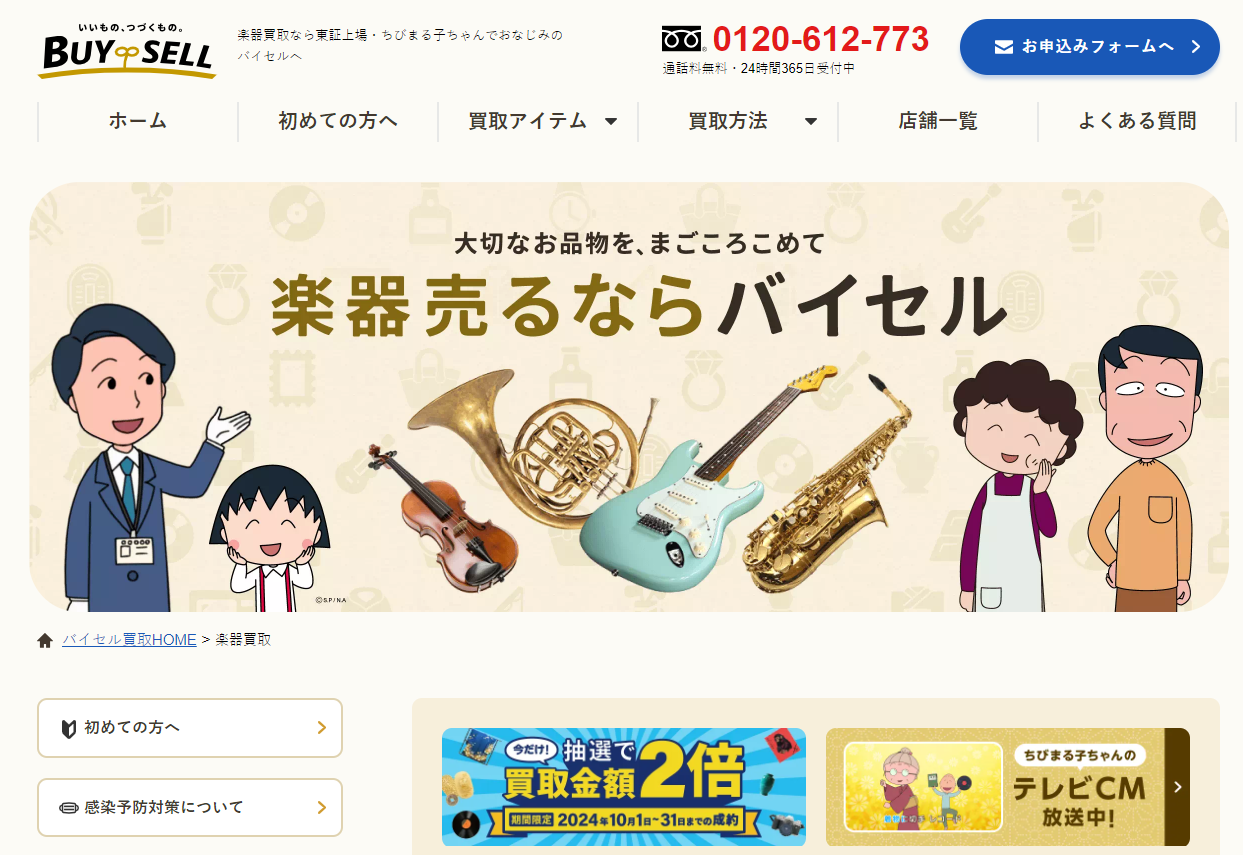Open the 買取金額2倍 campaign banner
Screen dimensions: 1243x855
pos(624,787)
